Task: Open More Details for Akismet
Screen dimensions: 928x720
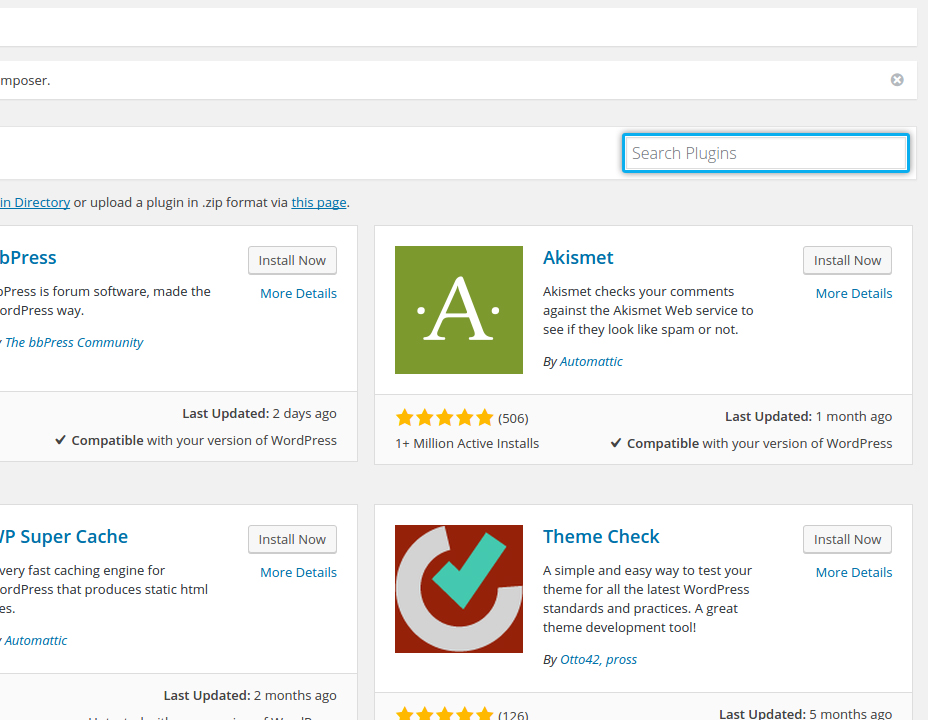Action: point(853,293)
